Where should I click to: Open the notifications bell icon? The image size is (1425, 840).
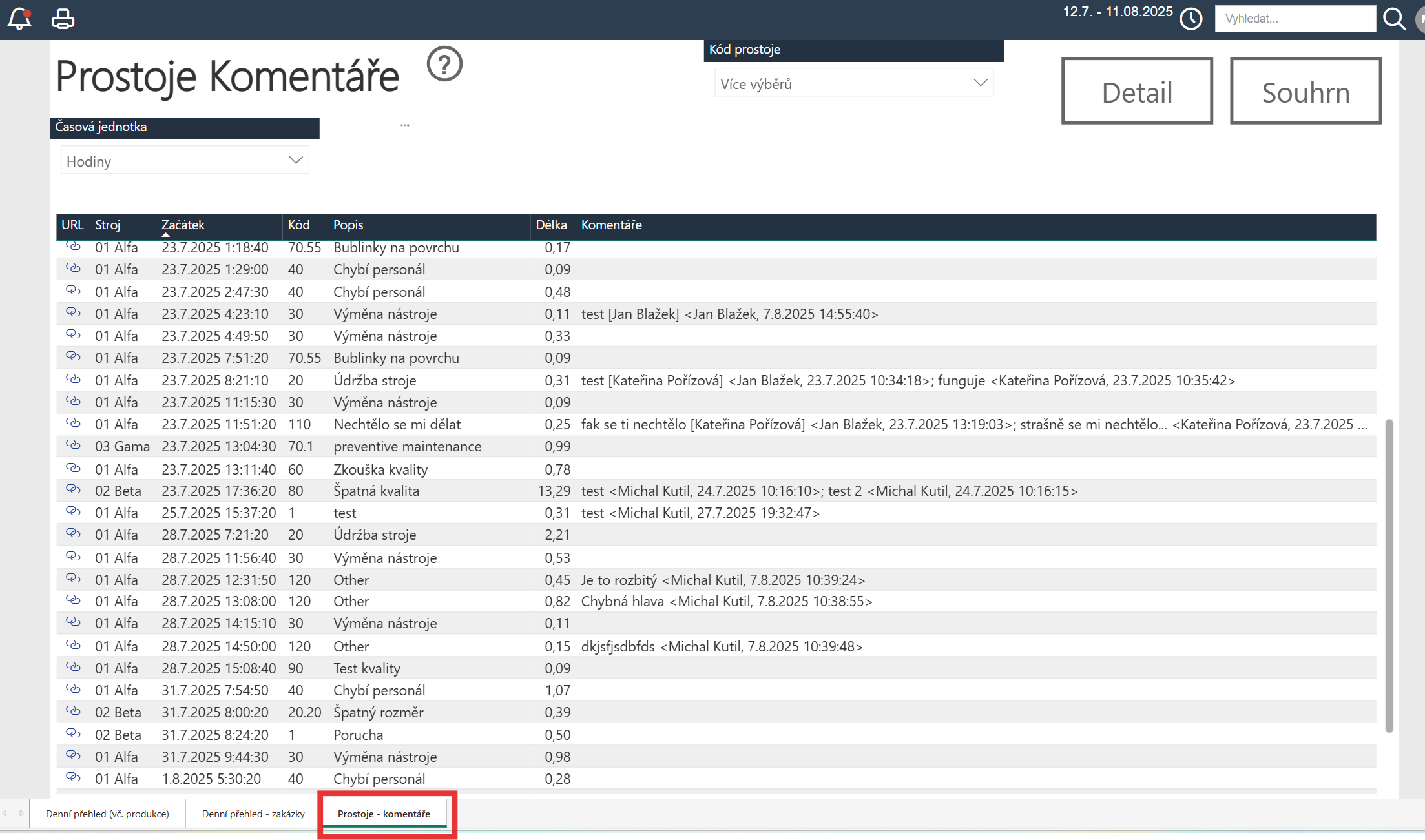(19, 19)
